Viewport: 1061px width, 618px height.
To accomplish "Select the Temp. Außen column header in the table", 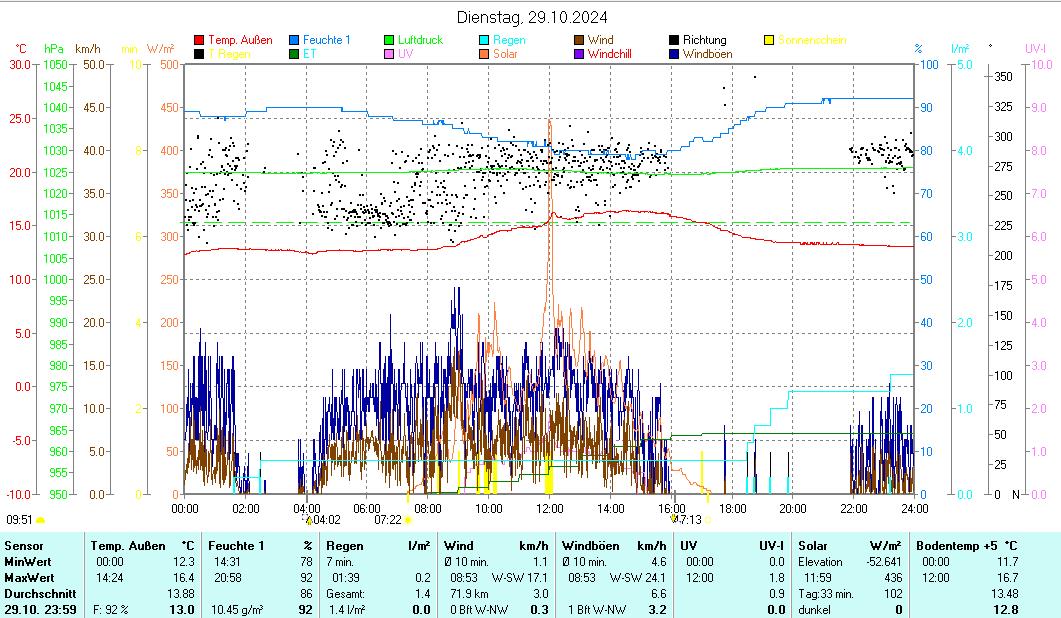I will [126, 546].
